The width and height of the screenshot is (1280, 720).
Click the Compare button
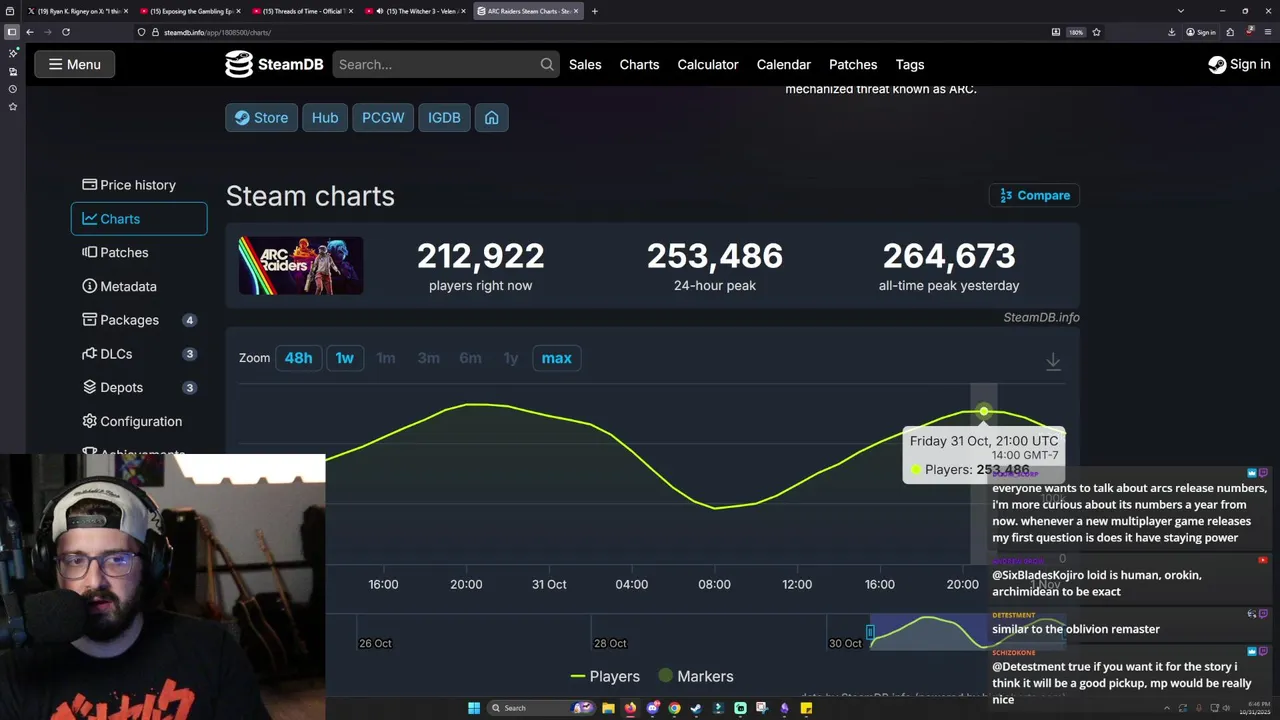(x=1035, y=195)
